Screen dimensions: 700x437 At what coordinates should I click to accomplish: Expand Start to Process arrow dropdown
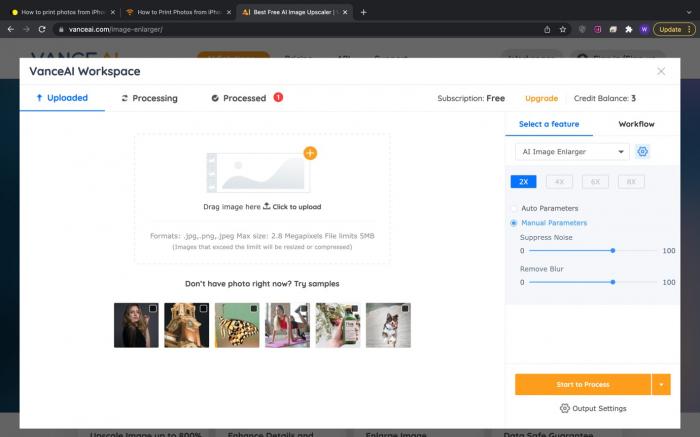pyautogui.click(x=661, y=384)
